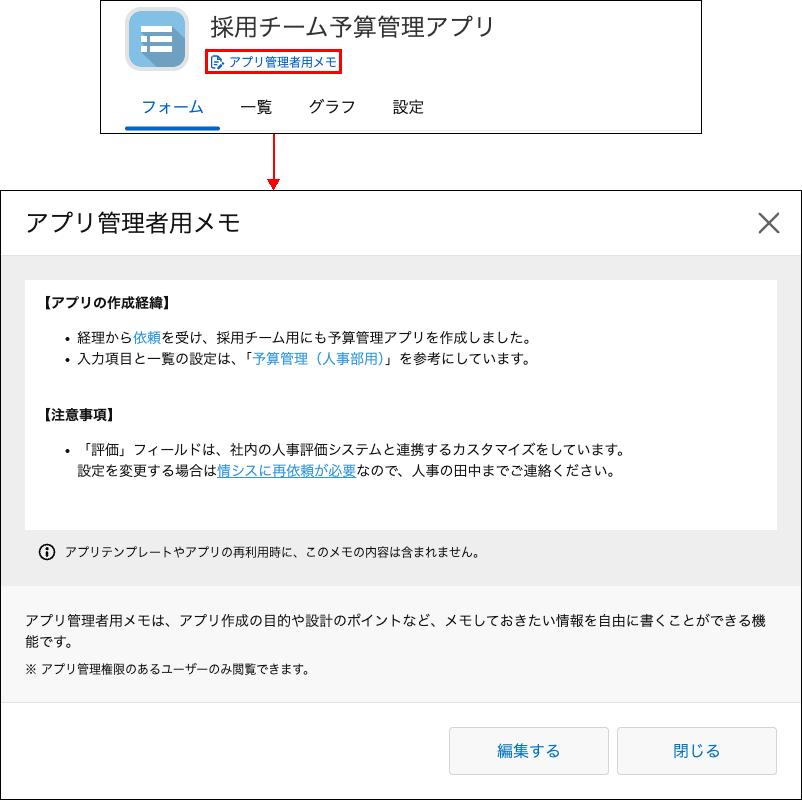Switch to the 設定 tab
802x800 pixels.
(x=408, y=107)
